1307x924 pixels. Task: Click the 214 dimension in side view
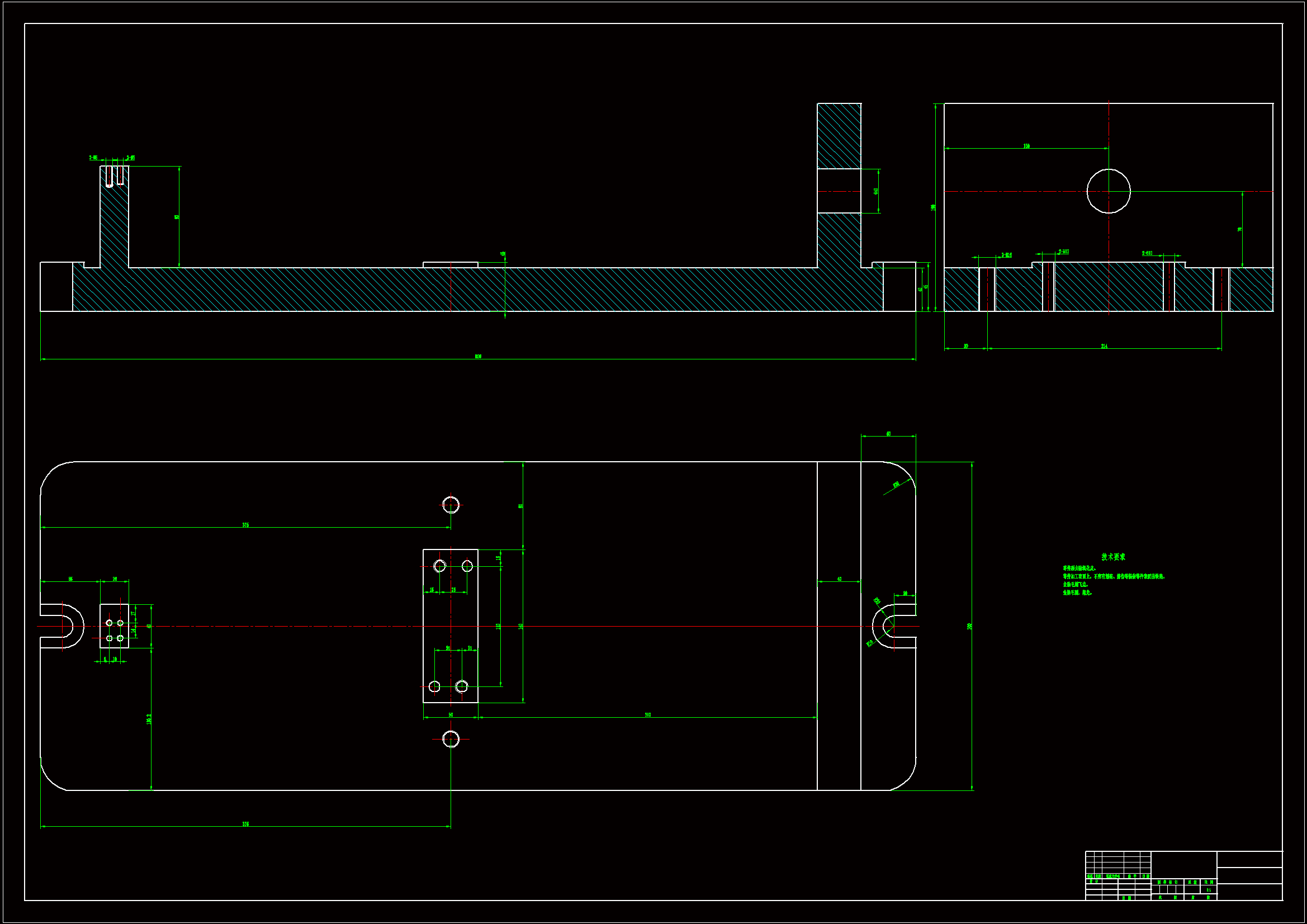1104,346
